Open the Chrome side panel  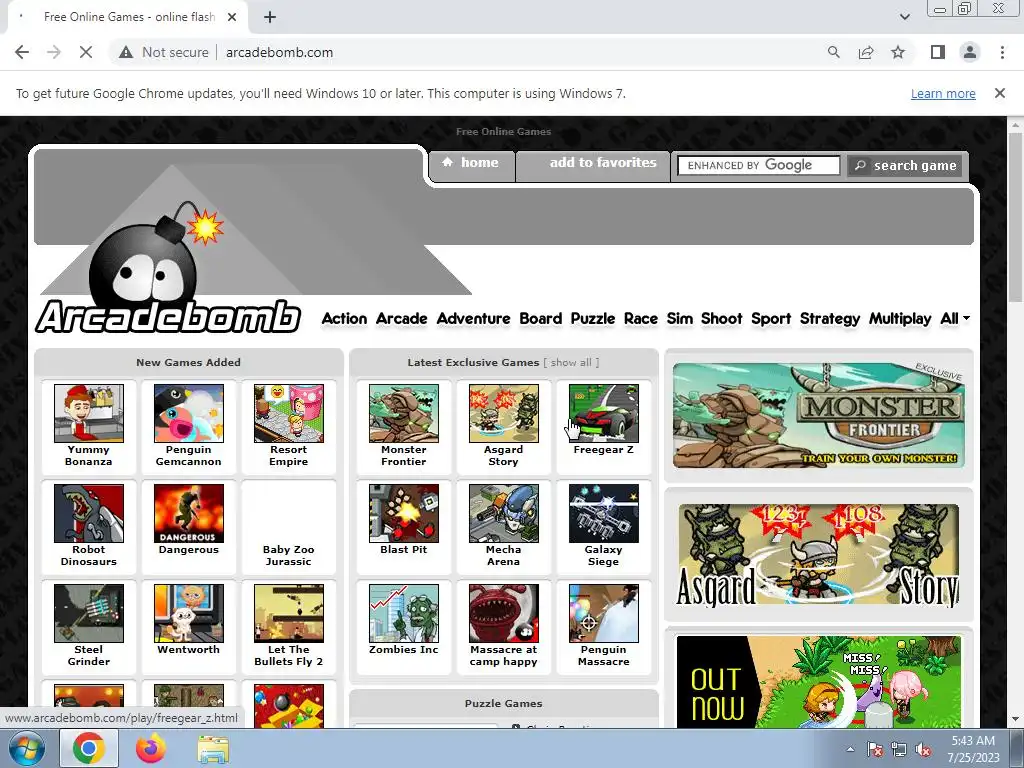point(938,52)
